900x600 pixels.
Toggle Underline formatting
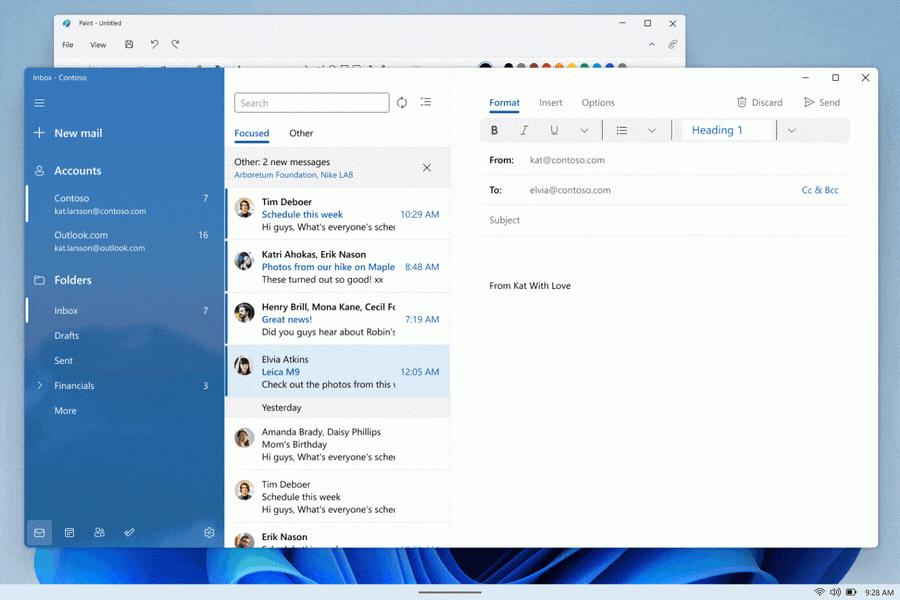pos(554,131)
